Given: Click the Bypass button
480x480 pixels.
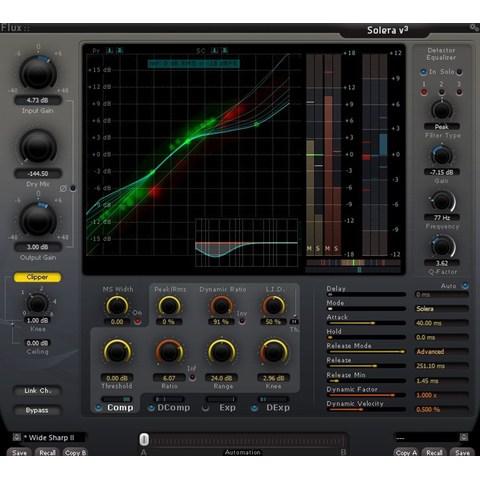Looking at the screenshot, I should tap(37, 410).
